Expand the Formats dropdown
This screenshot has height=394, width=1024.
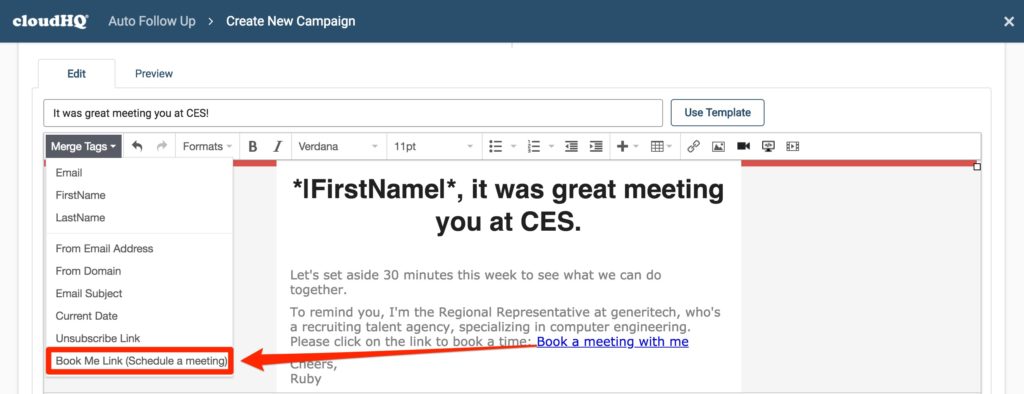[207, 146]
